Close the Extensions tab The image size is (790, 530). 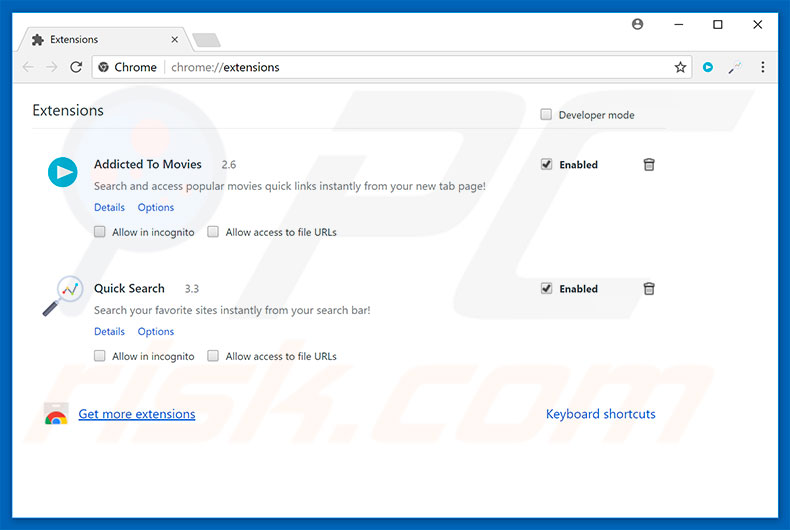coord(174,39)
